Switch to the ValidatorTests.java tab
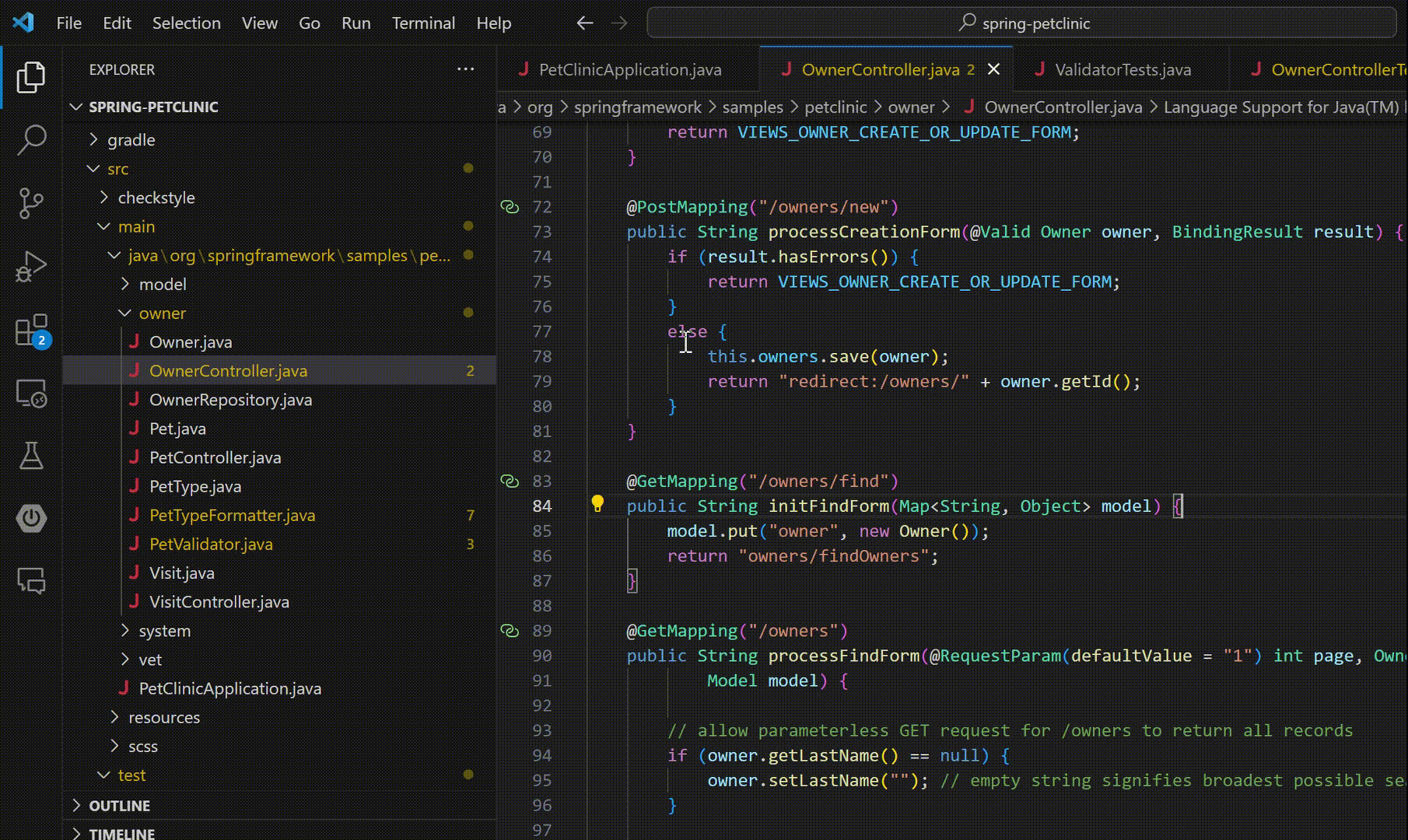This screenshot has height=840, width=1408. [x=1123, y=69]
